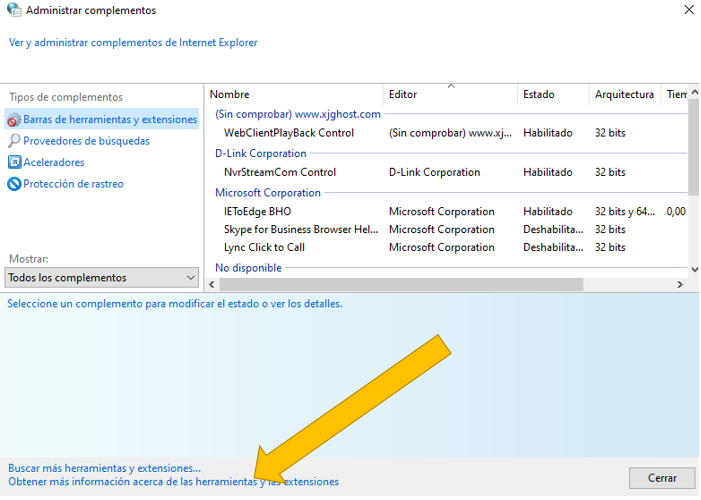Click the tracking protection blocked icon
Screen dimensions: 701x500
(x=14, y=184)
